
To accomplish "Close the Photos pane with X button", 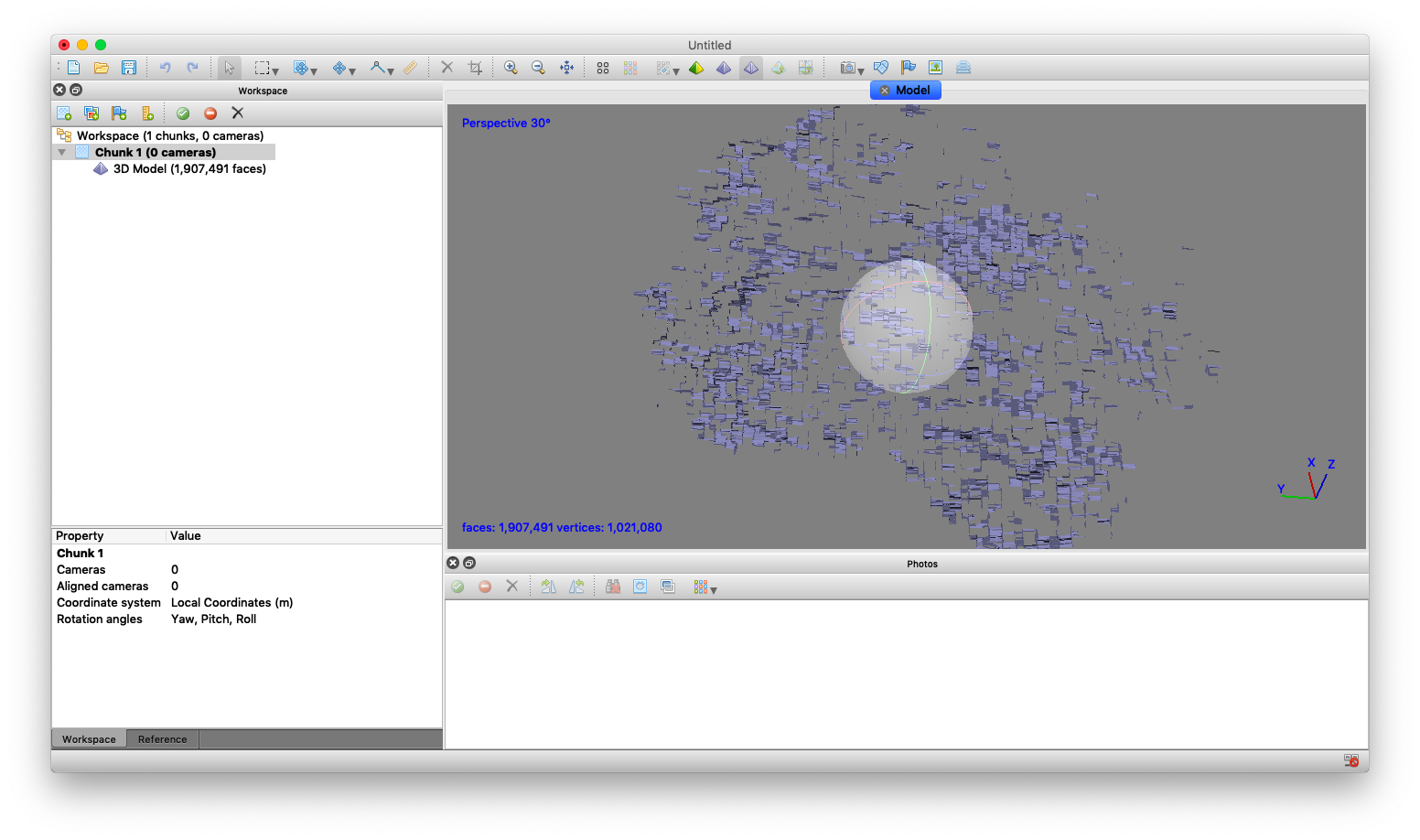I will click(453, 563).
